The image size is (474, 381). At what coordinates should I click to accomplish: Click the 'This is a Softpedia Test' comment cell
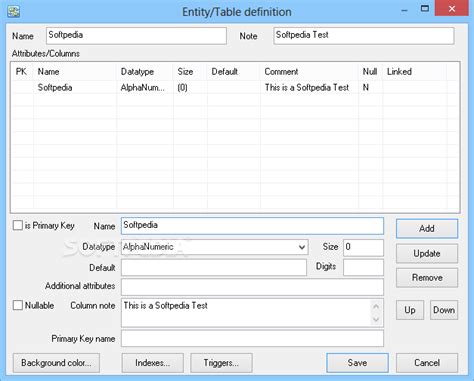(x=307, y=87)
